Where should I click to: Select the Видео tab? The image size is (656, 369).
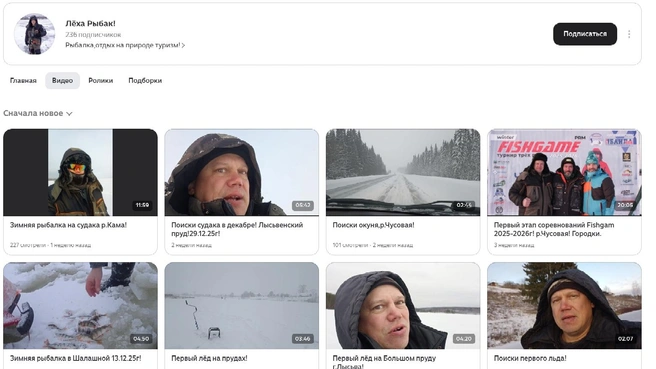(62, 80)
